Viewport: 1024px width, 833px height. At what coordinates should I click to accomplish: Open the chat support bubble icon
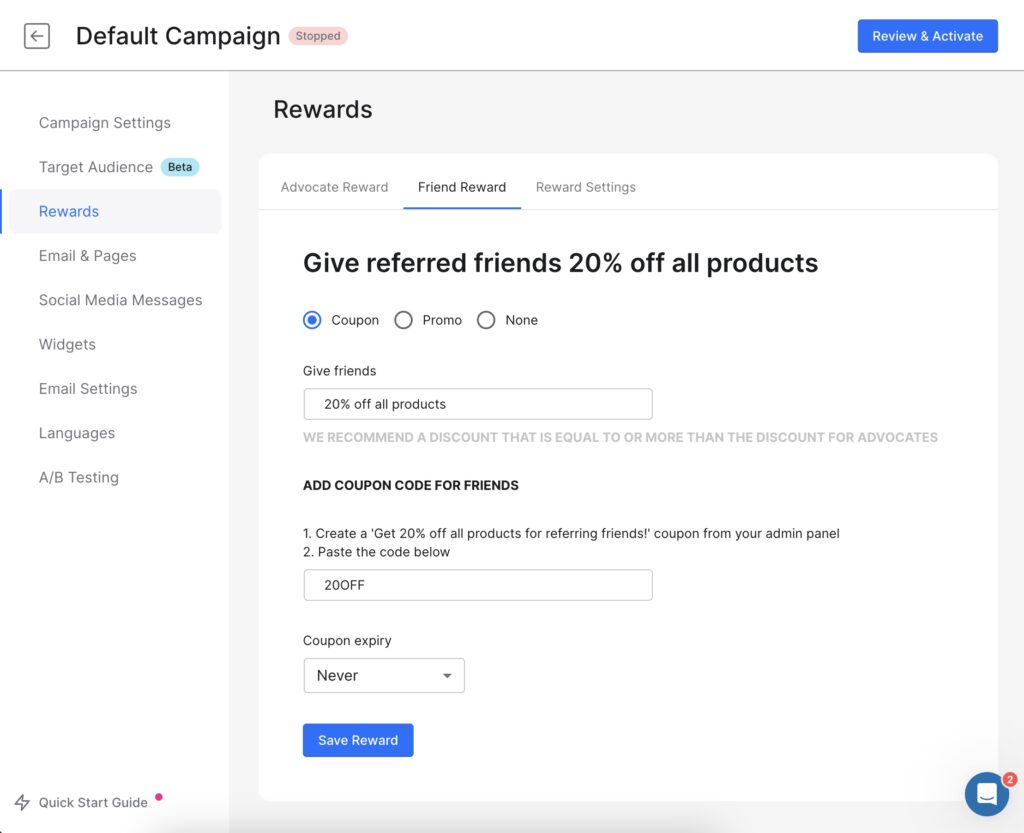coord(986,794)
